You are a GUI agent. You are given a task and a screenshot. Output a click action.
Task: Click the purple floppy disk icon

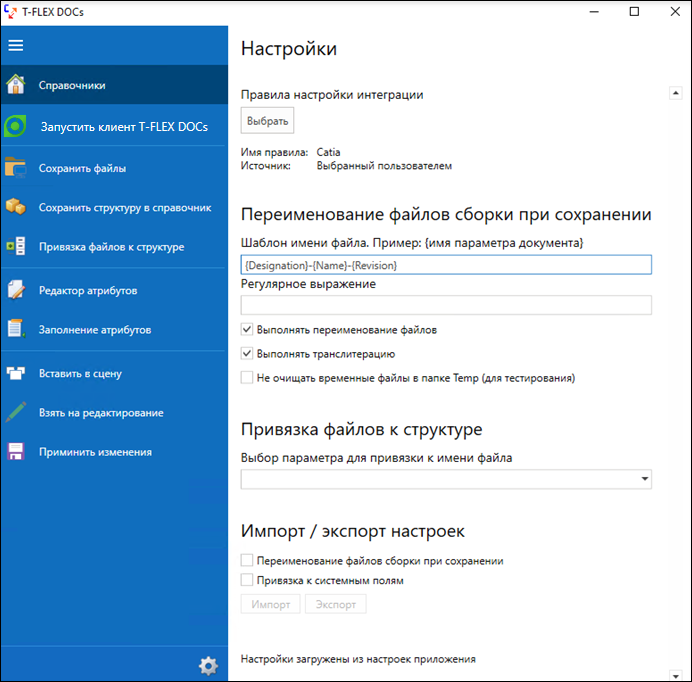point(16,451)
